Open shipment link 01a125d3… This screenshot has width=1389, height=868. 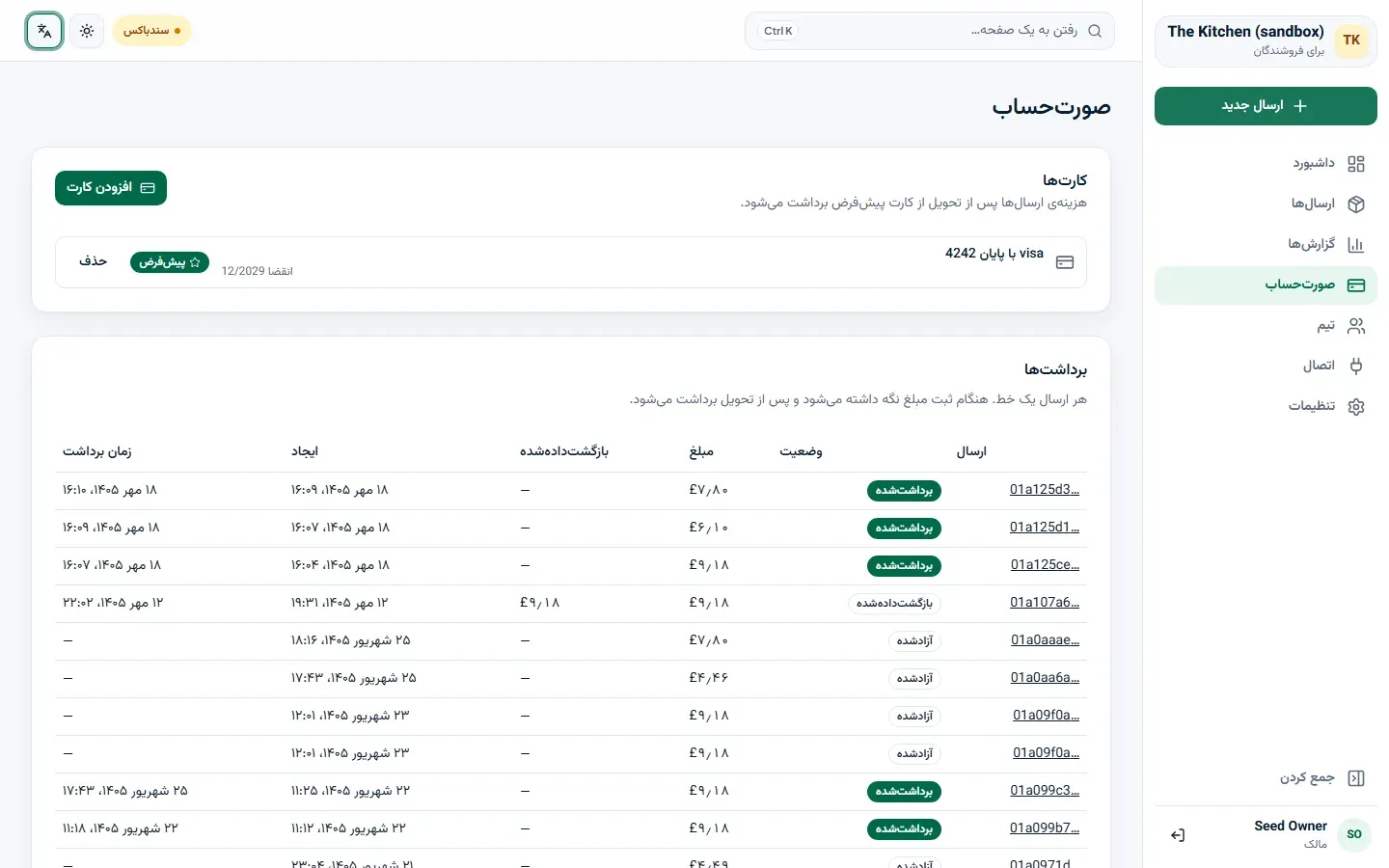[1045, 490]
